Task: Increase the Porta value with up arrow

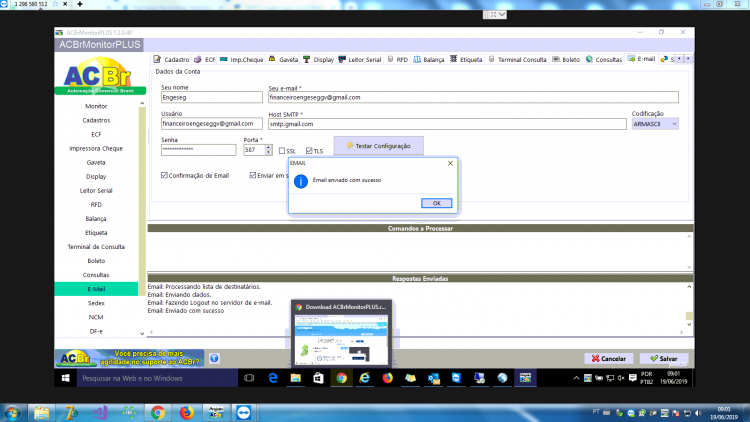Action: click(268, 147)
